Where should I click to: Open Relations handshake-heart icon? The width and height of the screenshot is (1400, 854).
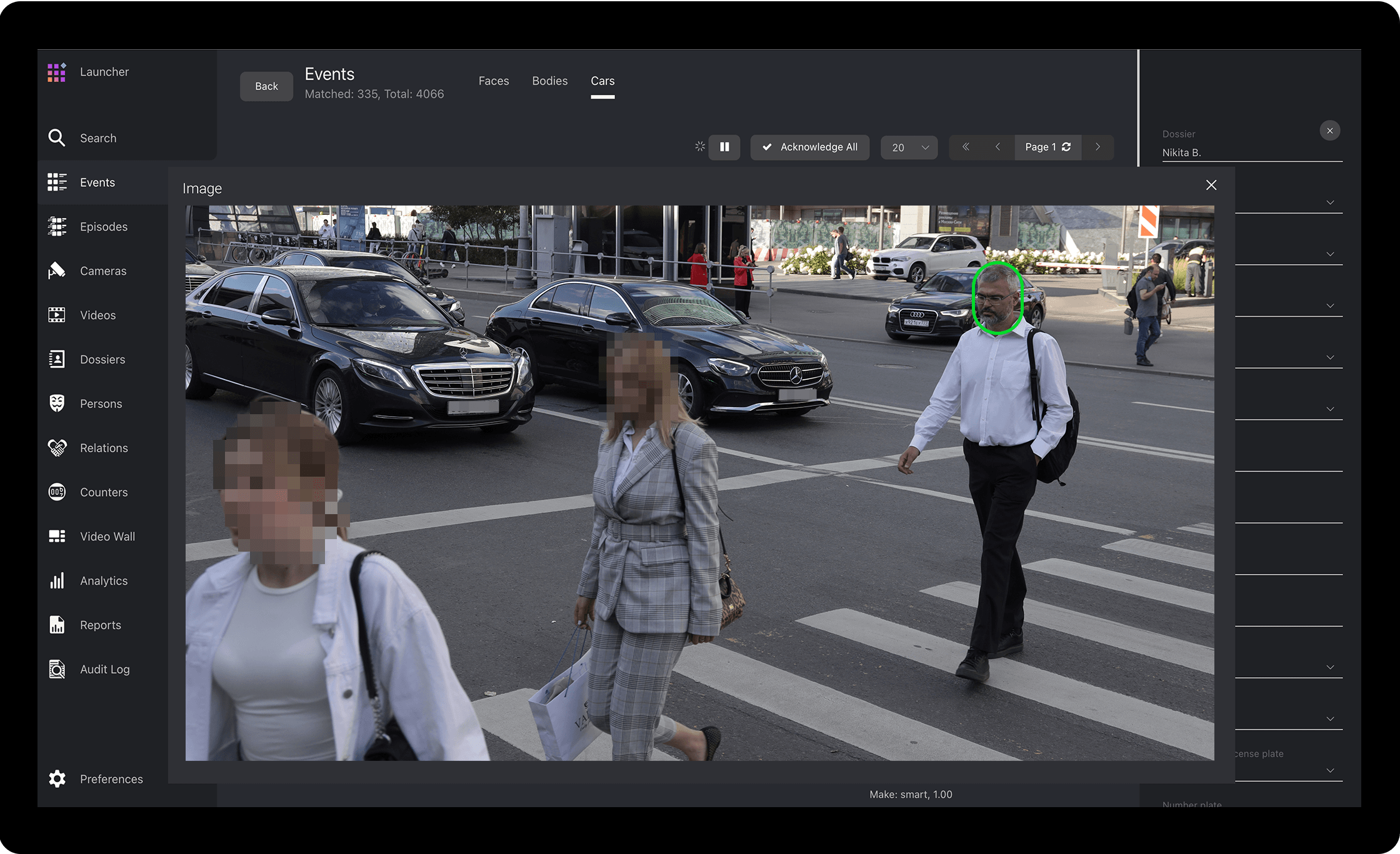57,448
